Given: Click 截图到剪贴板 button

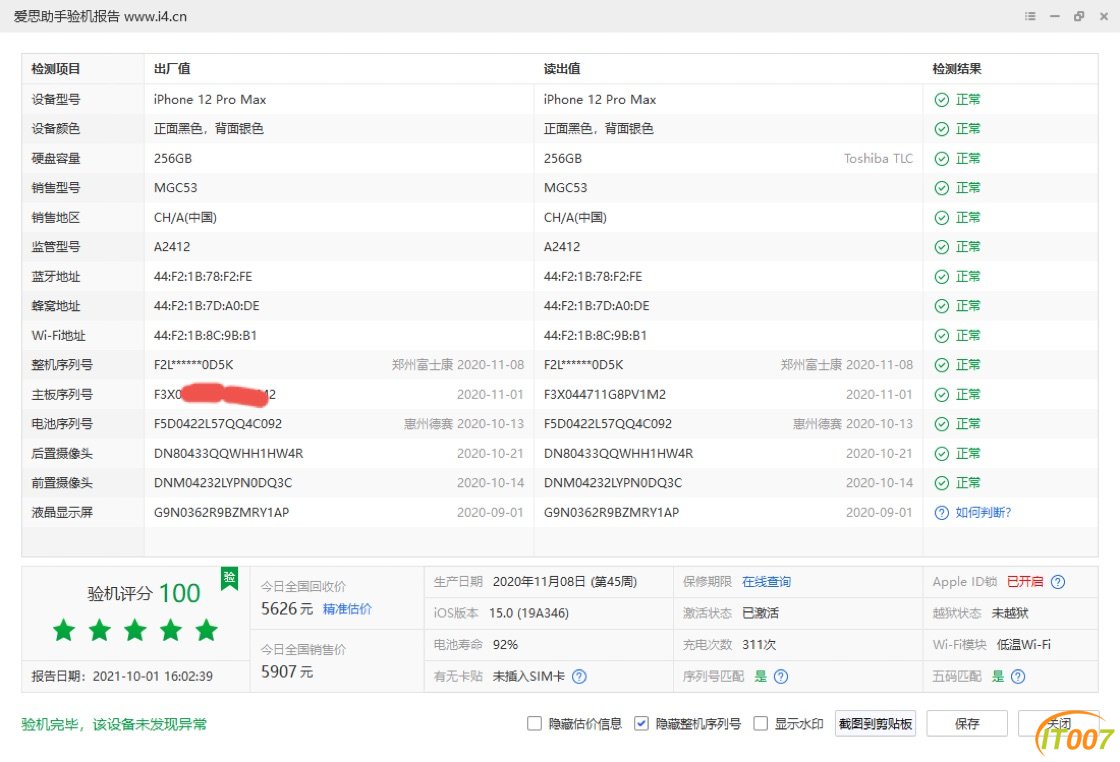Looking at the screenshot, I should coord(875,723).
